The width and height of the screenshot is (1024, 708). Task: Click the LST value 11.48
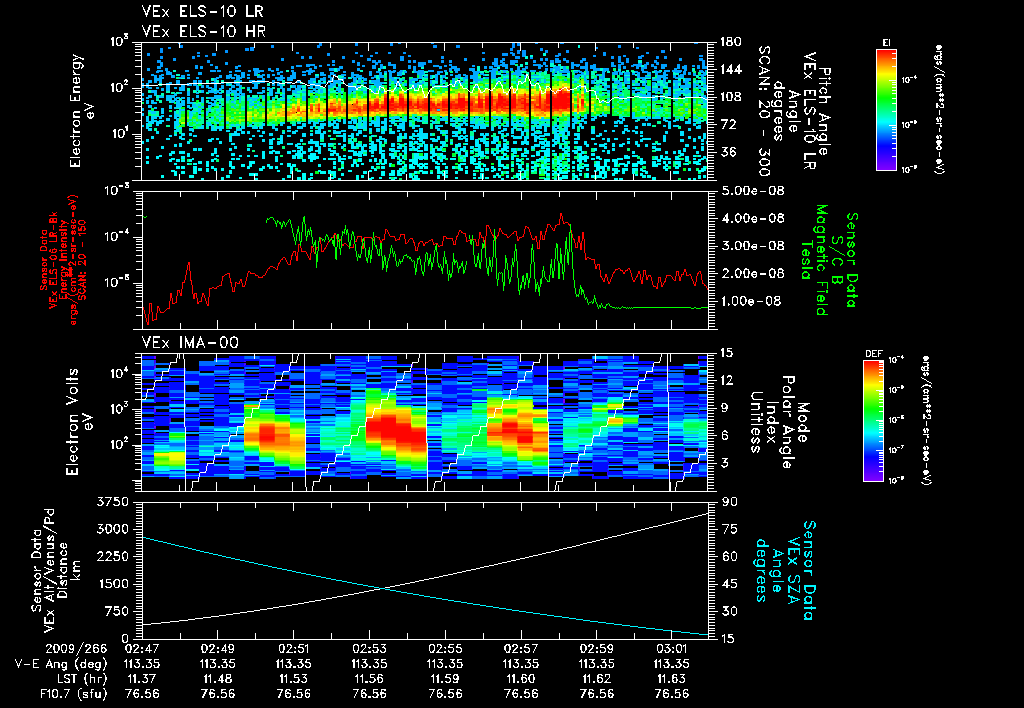[217, 679]
